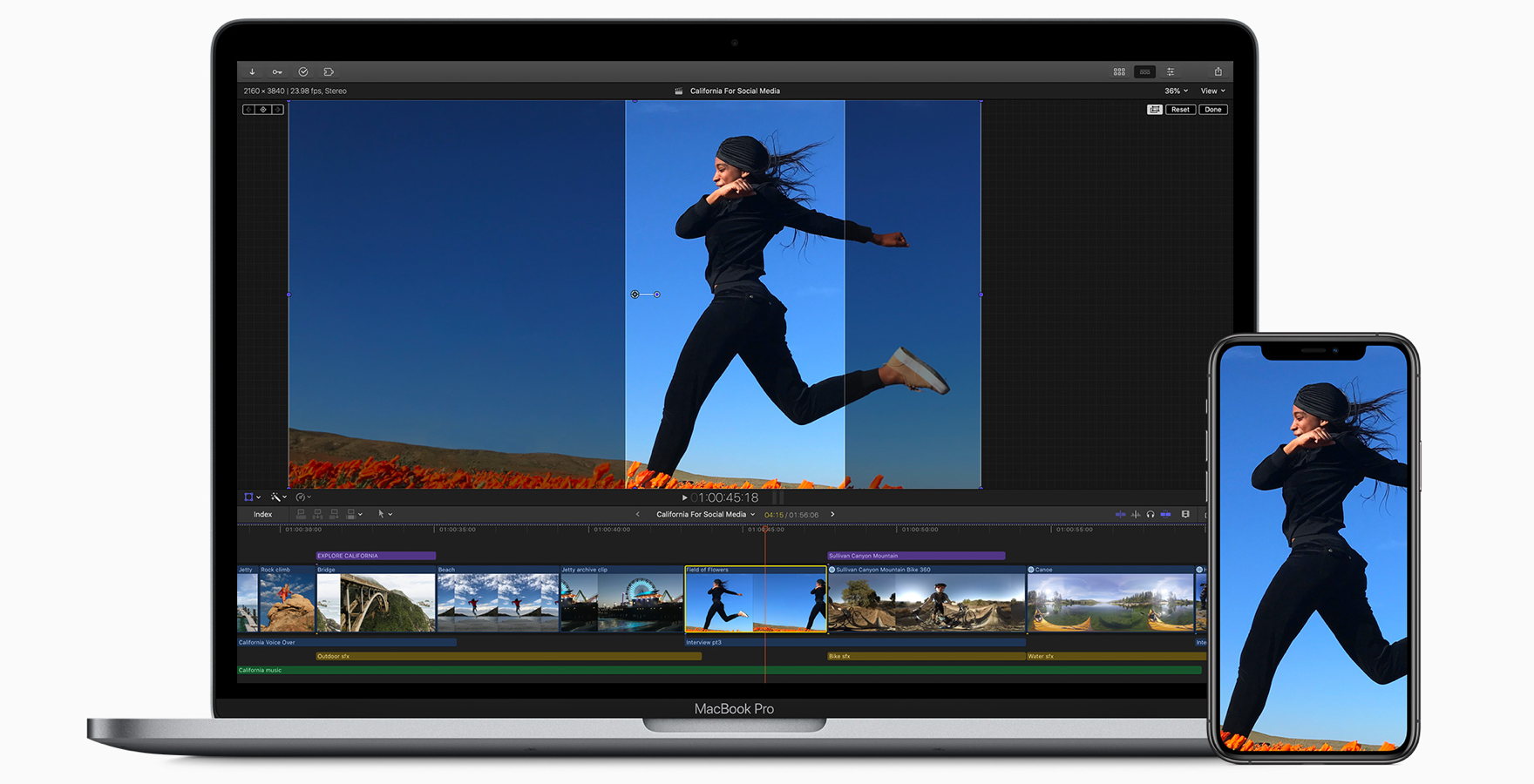Click the Reset button

tap(1180, 110)
